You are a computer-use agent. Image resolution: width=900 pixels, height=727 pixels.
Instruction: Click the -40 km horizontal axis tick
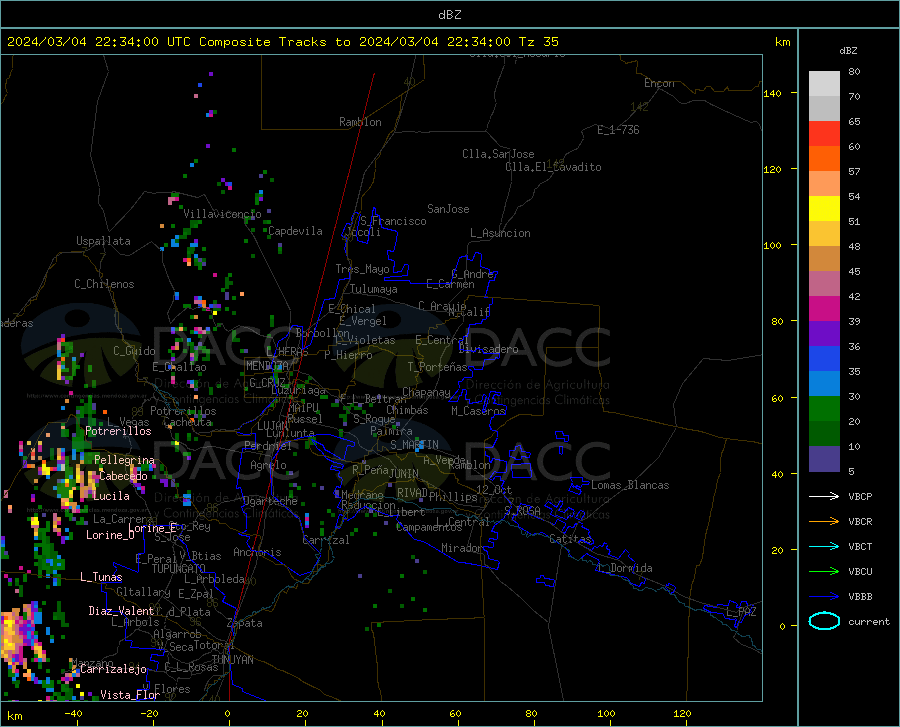(x=73, y=714)
